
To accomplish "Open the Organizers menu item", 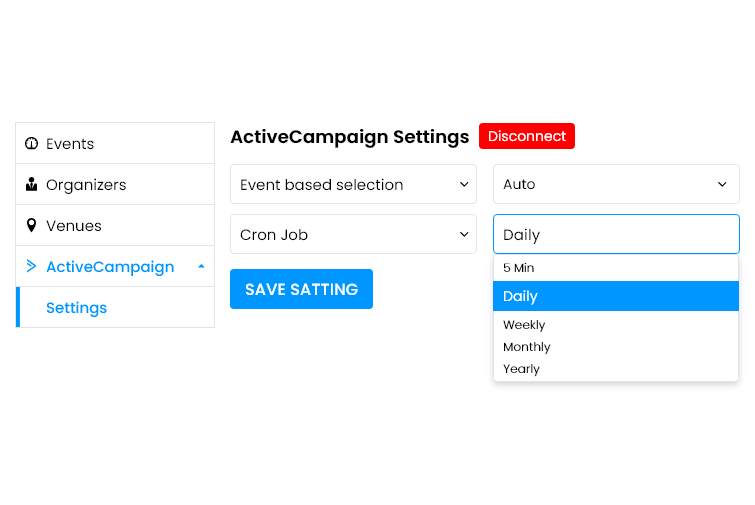I will tap(115, 184).
